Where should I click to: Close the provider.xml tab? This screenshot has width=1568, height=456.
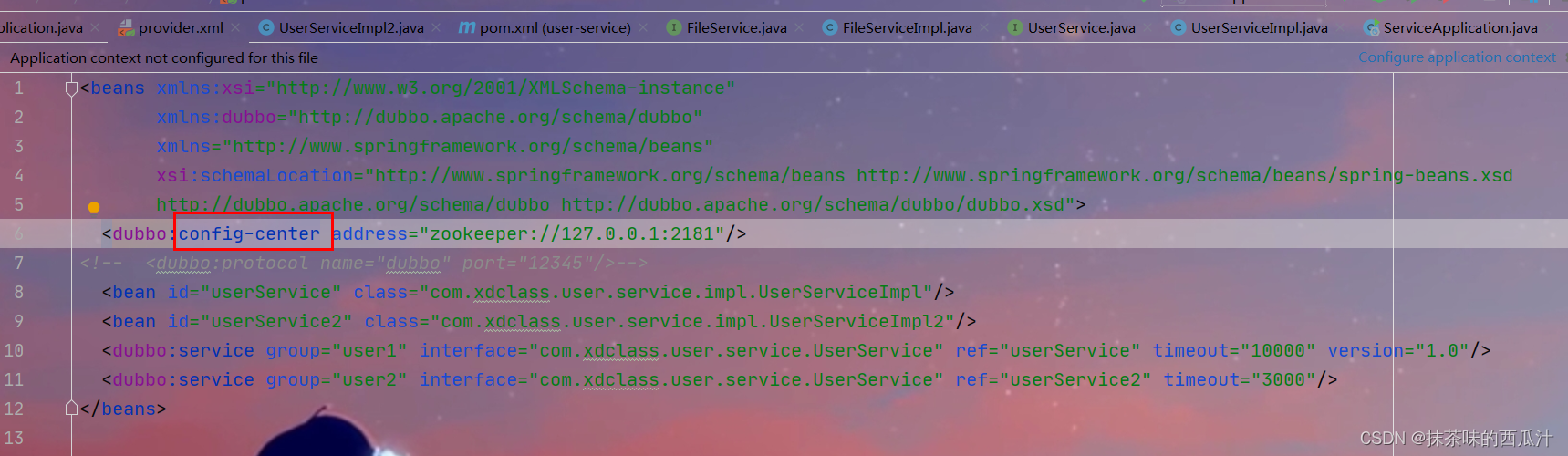[236, 28]
